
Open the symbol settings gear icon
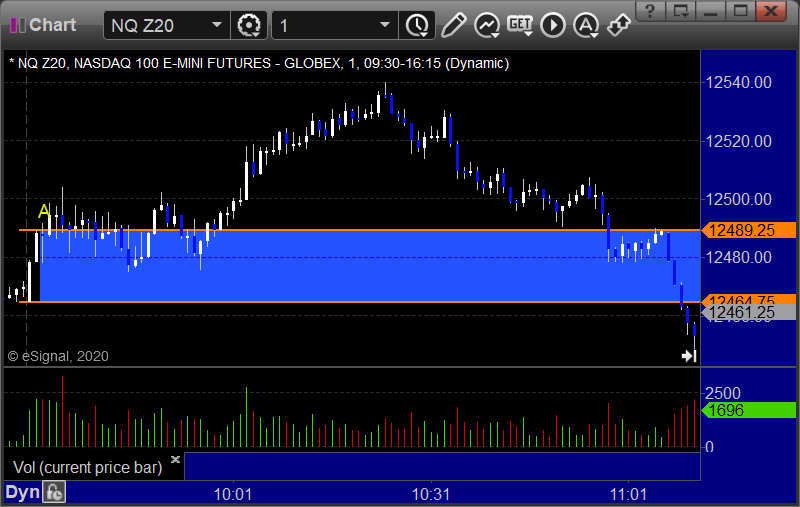249,26
